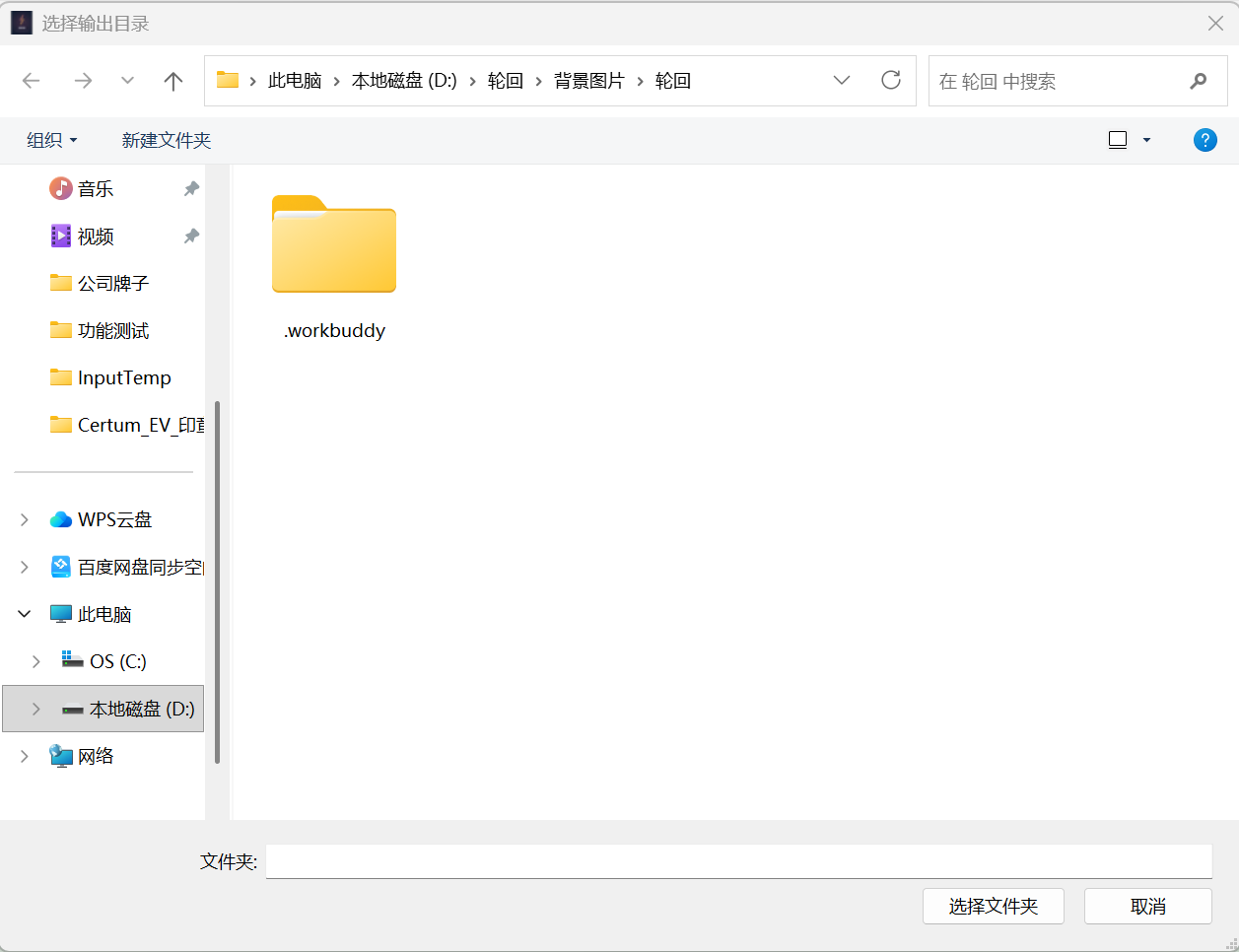
Task: Open 视频 in the sidebar
Action: [x=96, y=236]
